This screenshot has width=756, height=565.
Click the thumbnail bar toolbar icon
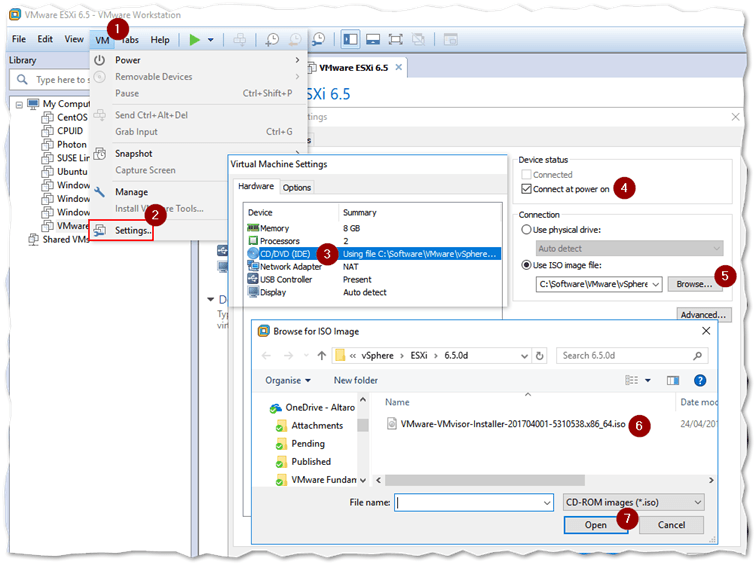(x=373, y=40)
